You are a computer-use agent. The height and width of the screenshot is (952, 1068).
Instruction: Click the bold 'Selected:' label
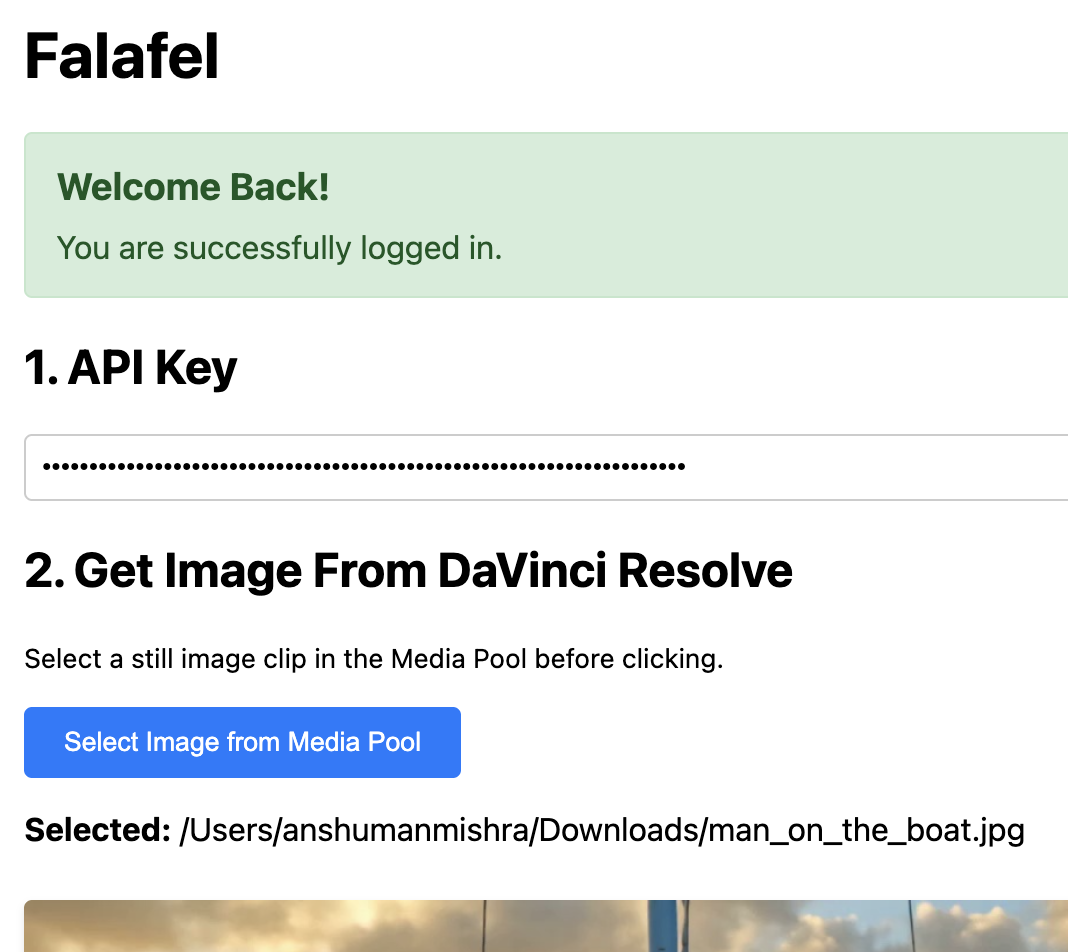(x=97, y=830)
